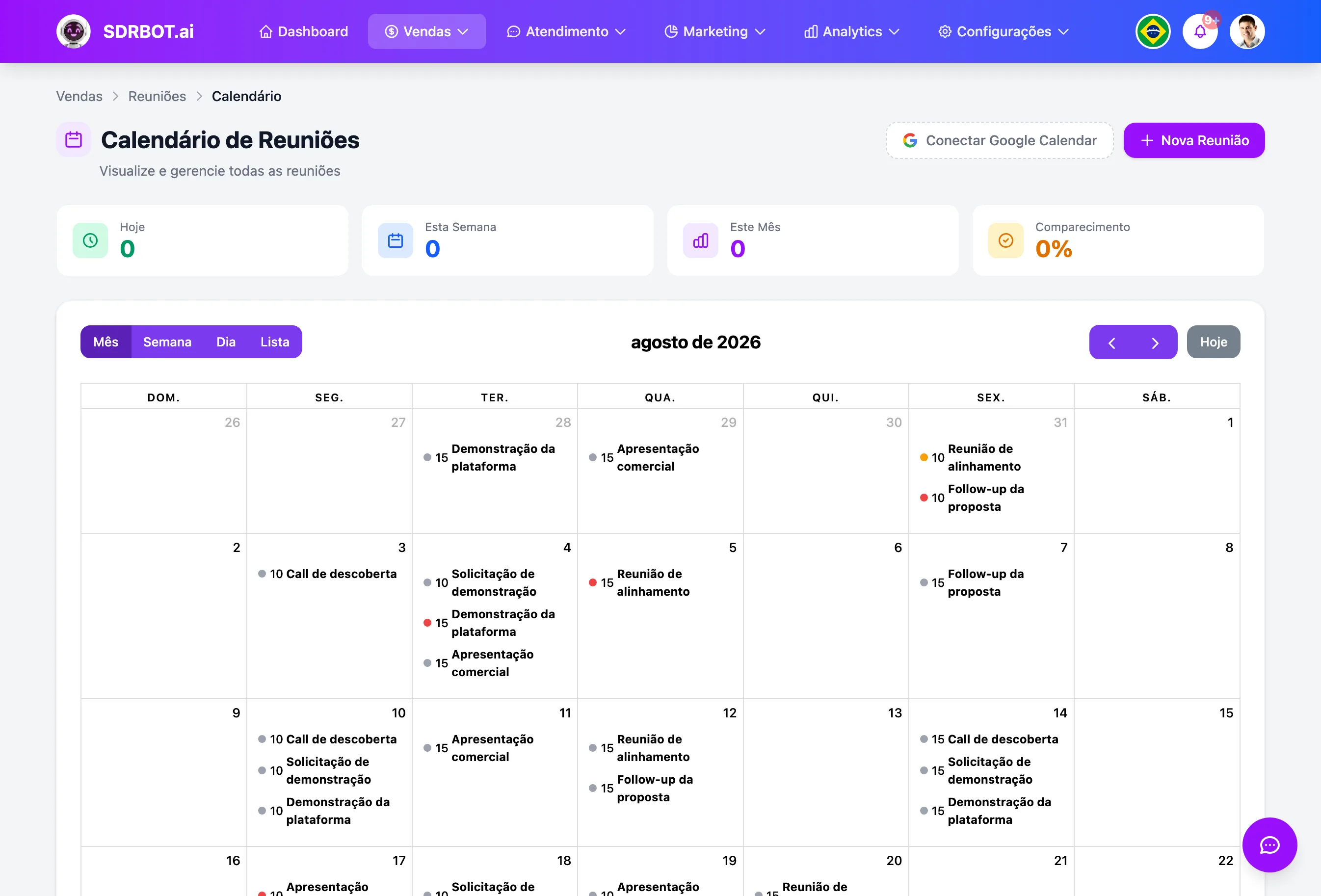Image resolution: width=1321 pixels, height=896 pixels.
Task: Select day number 1 in the calendar
Action: (x=1230, y=422)
